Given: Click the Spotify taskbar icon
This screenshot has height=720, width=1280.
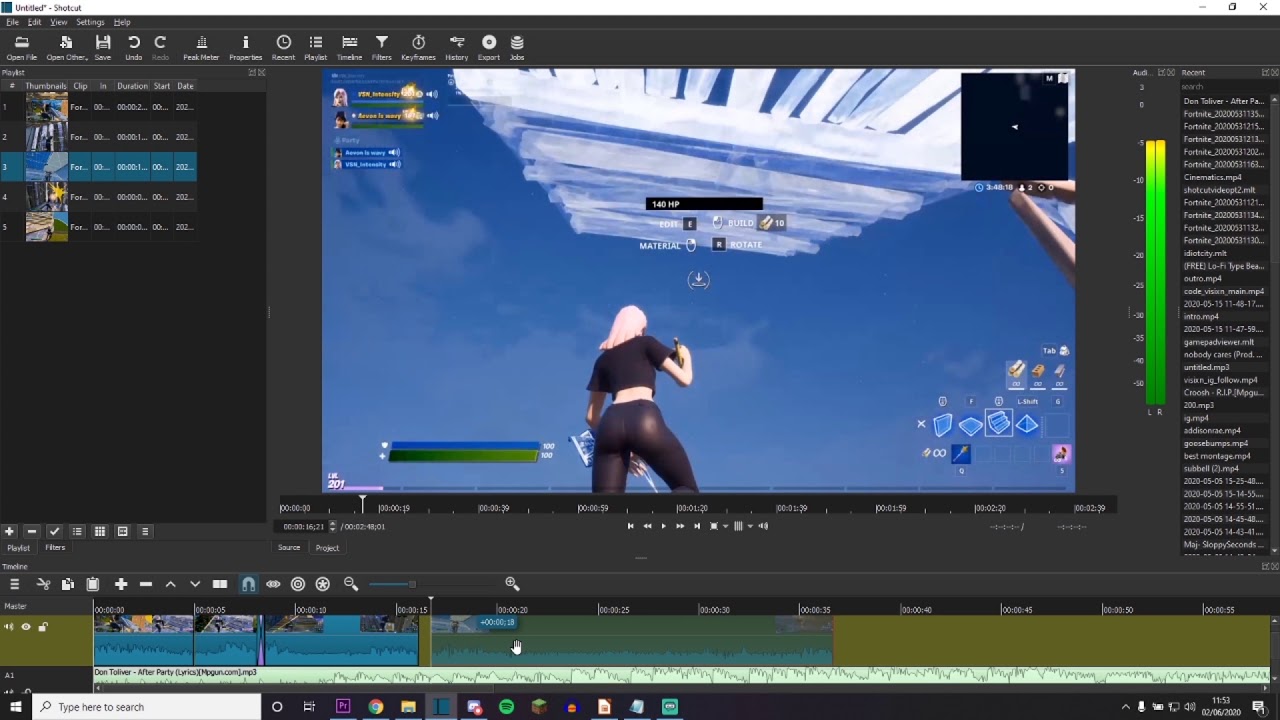Looking at the screenshot, I should click(506, 707).
